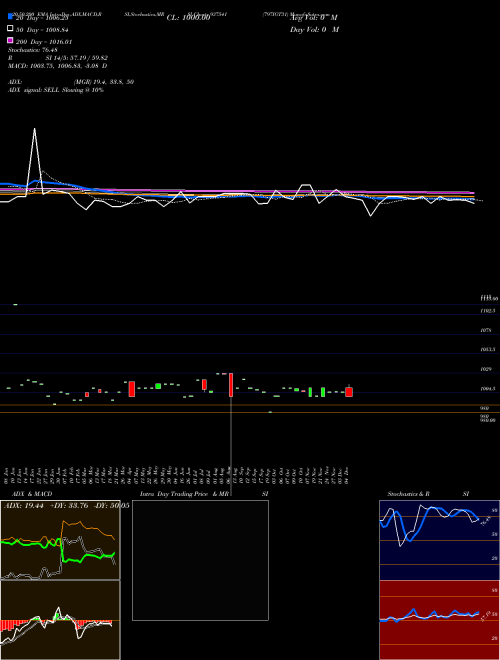The image size is (500, 660).
Task: Click the 'Stochastics & R SI' panel title
Action: point(428,494)
